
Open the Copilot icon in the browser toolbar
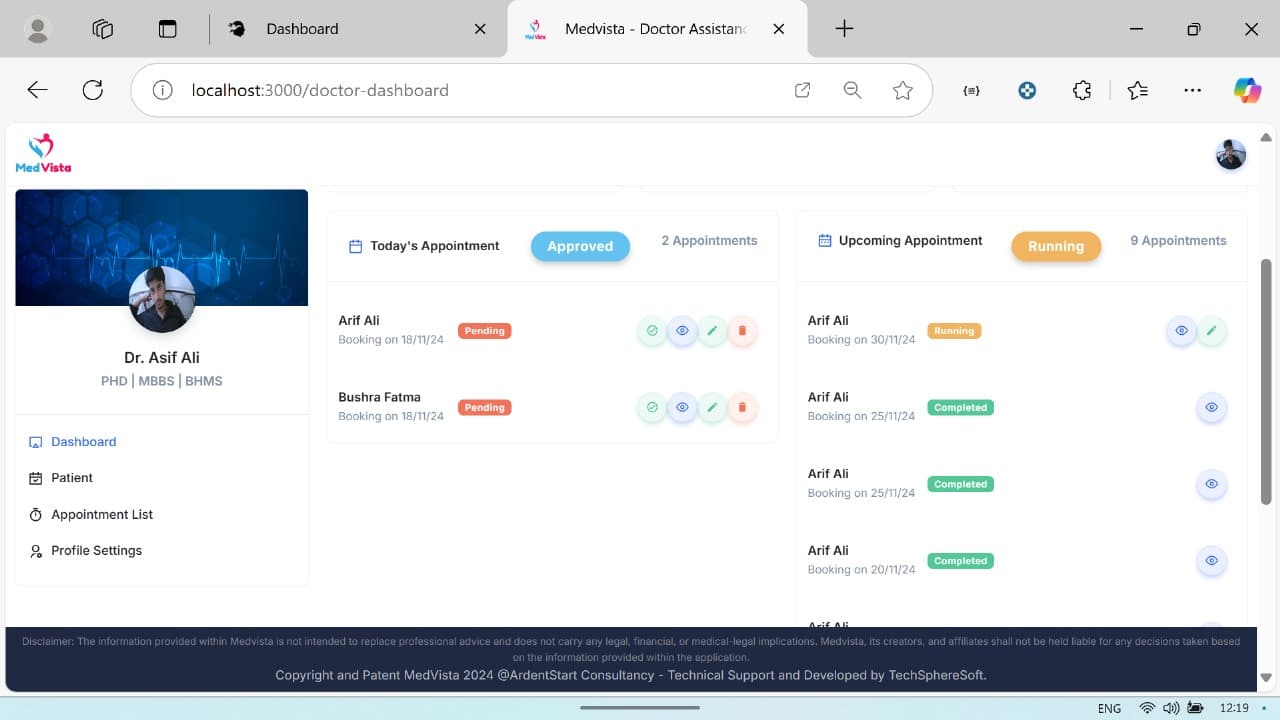coord(1247,90)
